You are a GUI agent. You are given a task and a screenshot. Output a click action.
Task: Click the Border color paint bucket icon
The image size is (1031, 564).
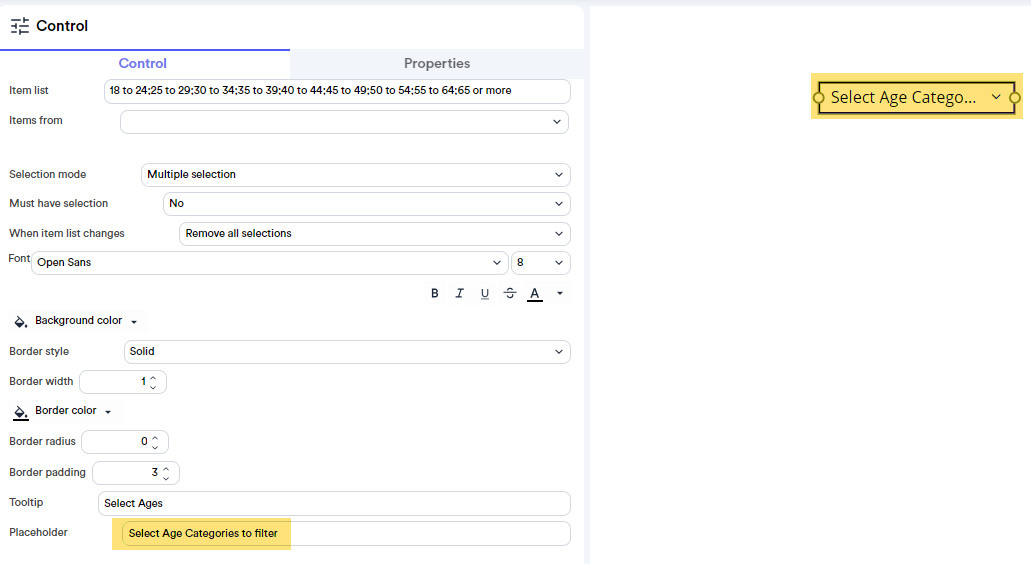coord(20,412)
